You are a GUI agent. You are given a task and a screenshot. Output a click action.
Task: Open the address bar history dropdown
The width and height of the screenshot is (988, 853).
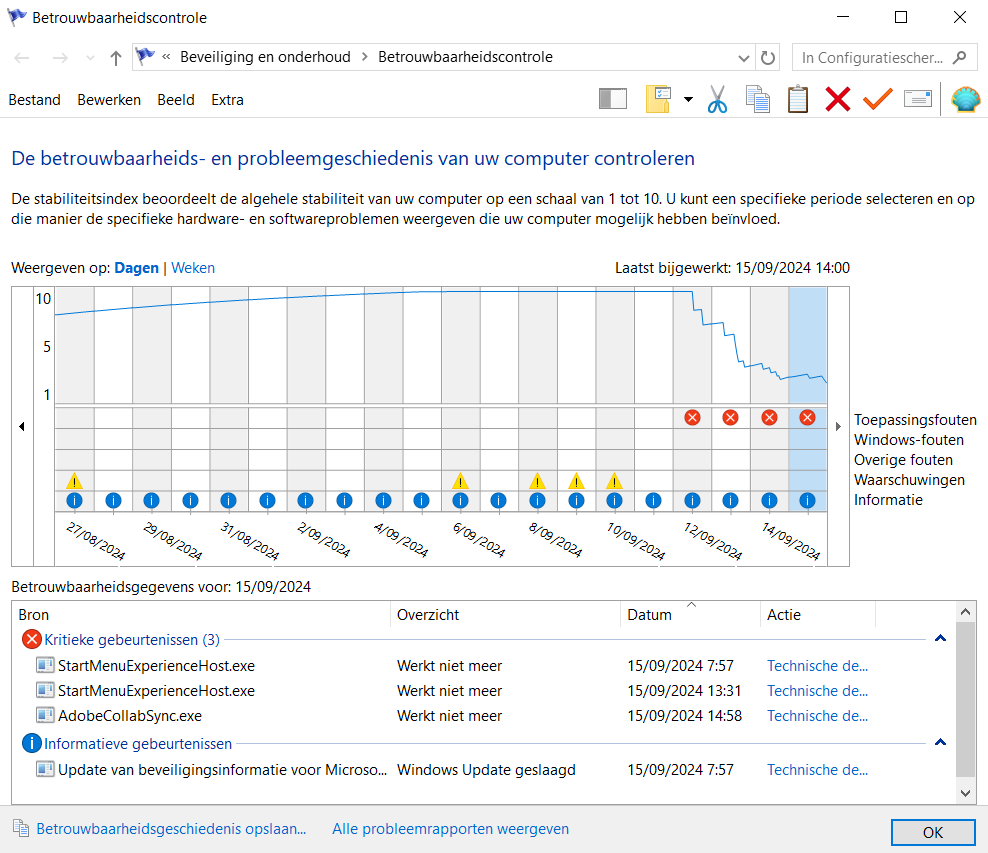744,58
